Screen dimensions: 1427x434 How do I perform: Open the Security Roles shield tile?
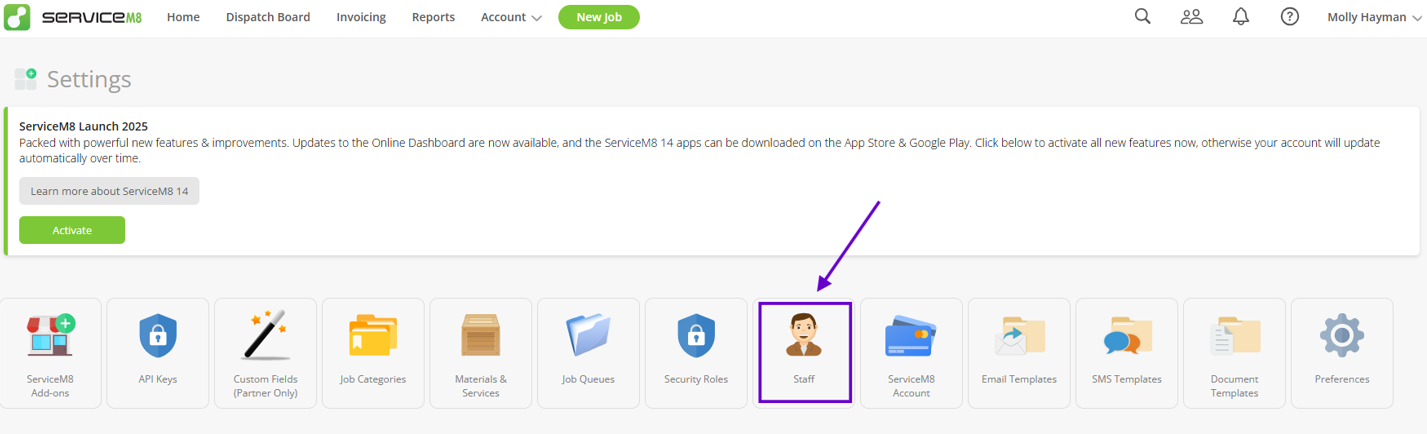click(x=696, y=353)
